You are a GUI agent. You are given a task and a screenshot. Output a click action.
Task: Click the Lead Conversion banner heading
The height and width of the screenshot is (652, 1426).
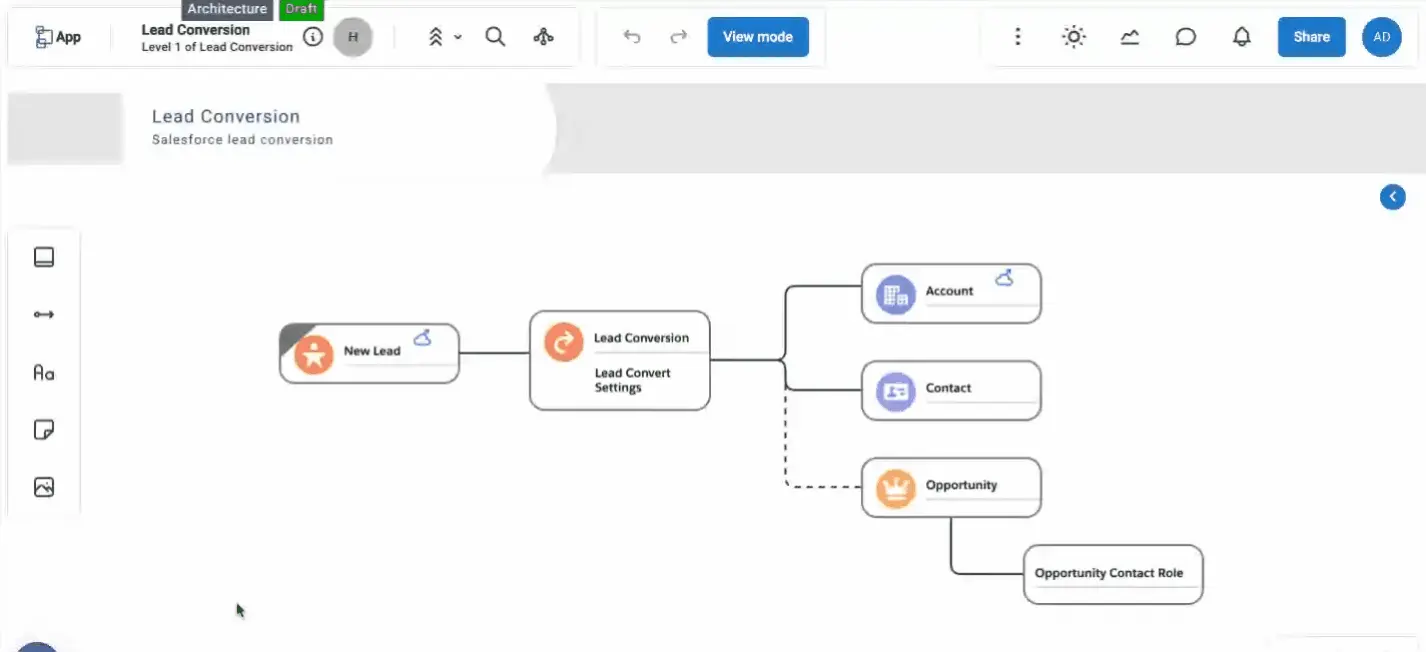(226, 116)
